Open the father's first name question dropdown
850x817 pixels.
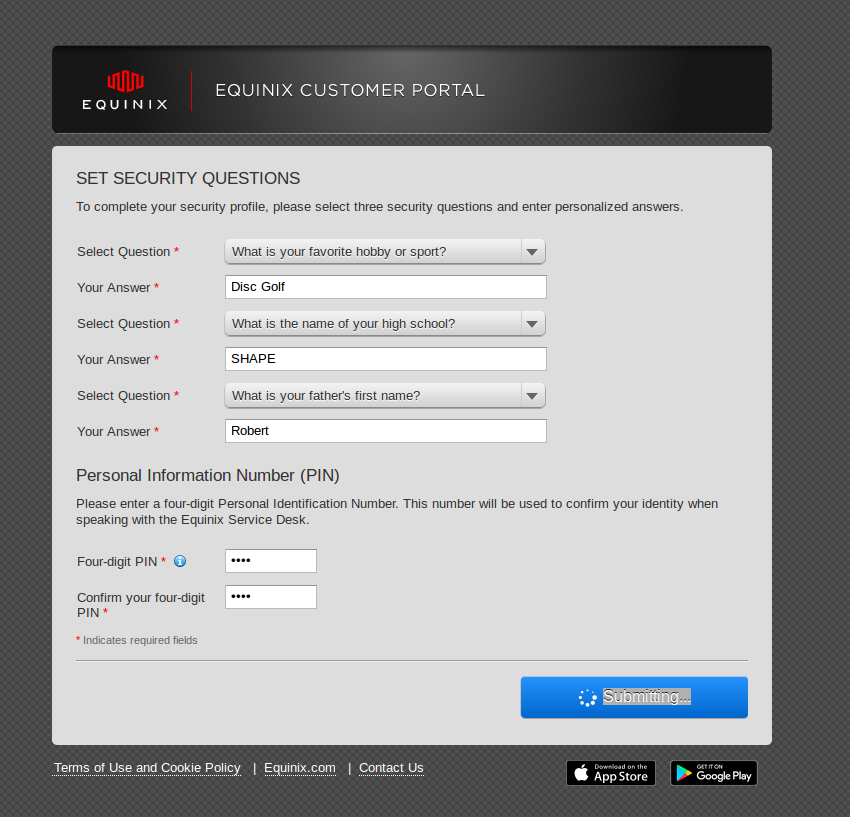coord(384,396)
